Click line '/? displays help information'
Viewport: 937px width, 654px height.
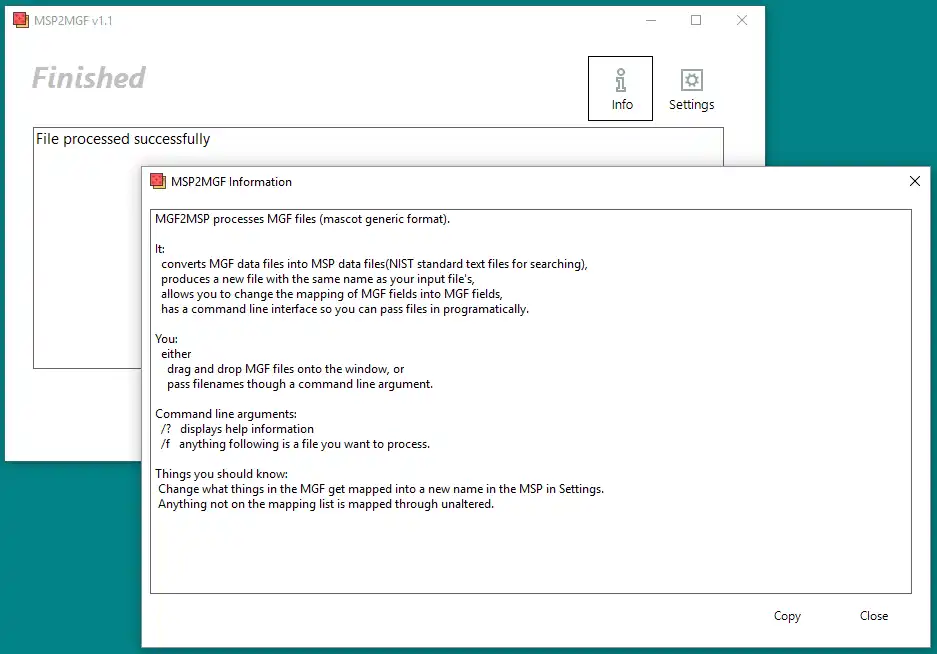pos(237,429)
